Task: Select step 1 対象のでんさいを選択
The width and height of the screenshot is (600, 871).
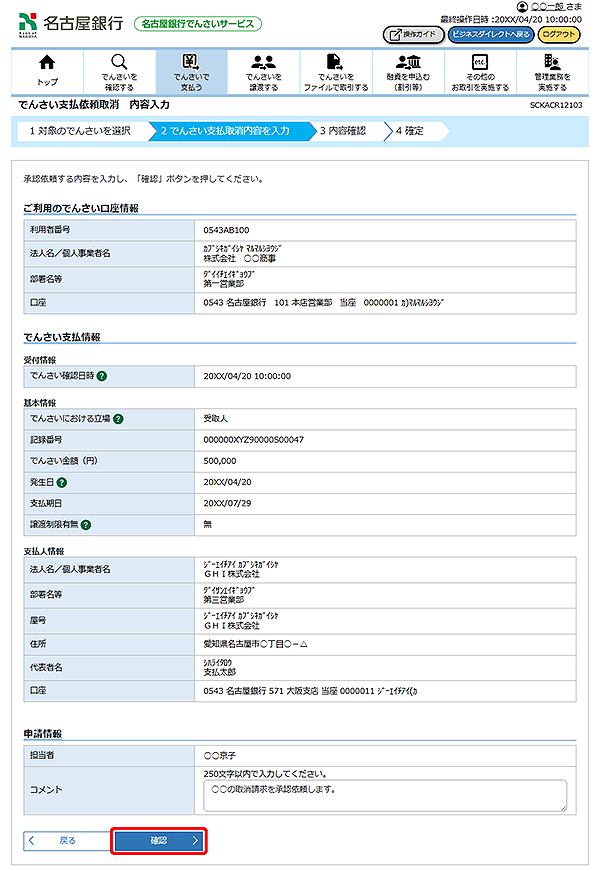Action: coord(80,131)
